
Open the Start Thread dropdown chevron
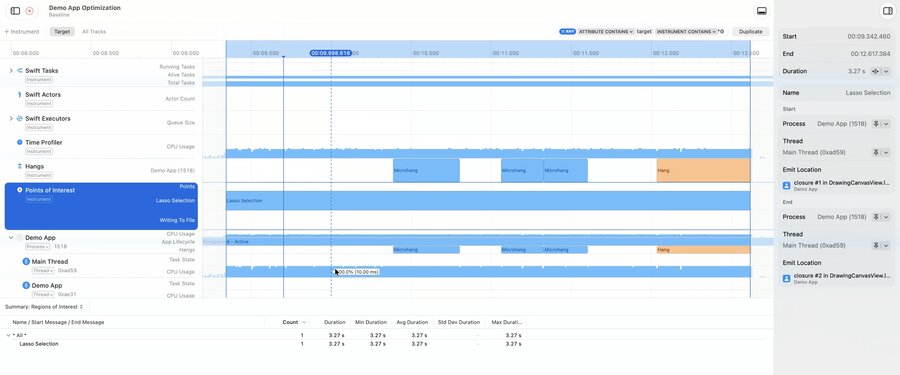pos(886,152)
